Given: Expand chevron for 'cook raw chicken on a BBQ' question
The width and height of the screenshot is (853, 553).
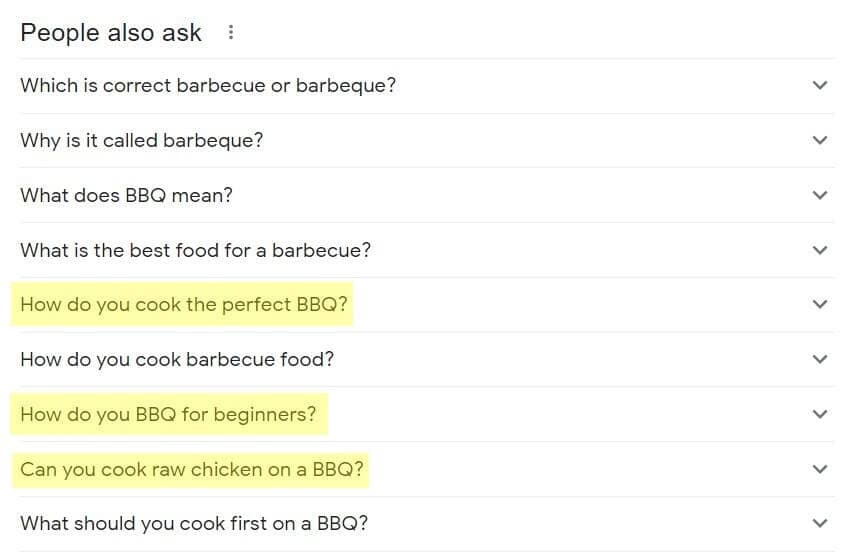Looking at the screenshot, I should pos(820,469).
